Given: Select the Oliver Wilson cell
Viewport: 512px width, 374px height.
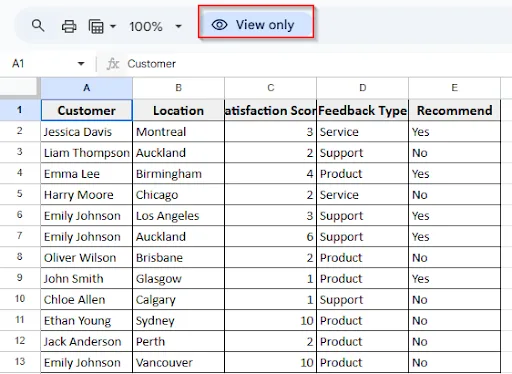Looking at the screenshot, I should pos(87,258).
